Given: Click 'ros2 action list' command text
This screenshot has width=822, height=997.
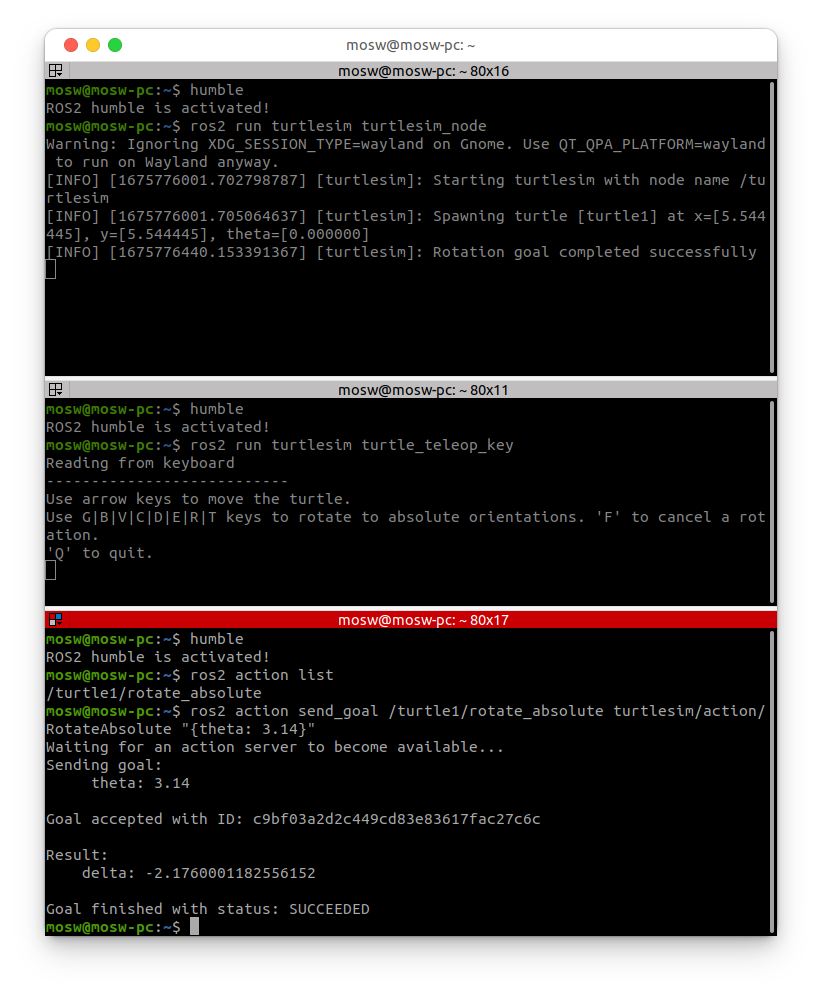Looking at the screenshot, I should (x=262, y=675).
